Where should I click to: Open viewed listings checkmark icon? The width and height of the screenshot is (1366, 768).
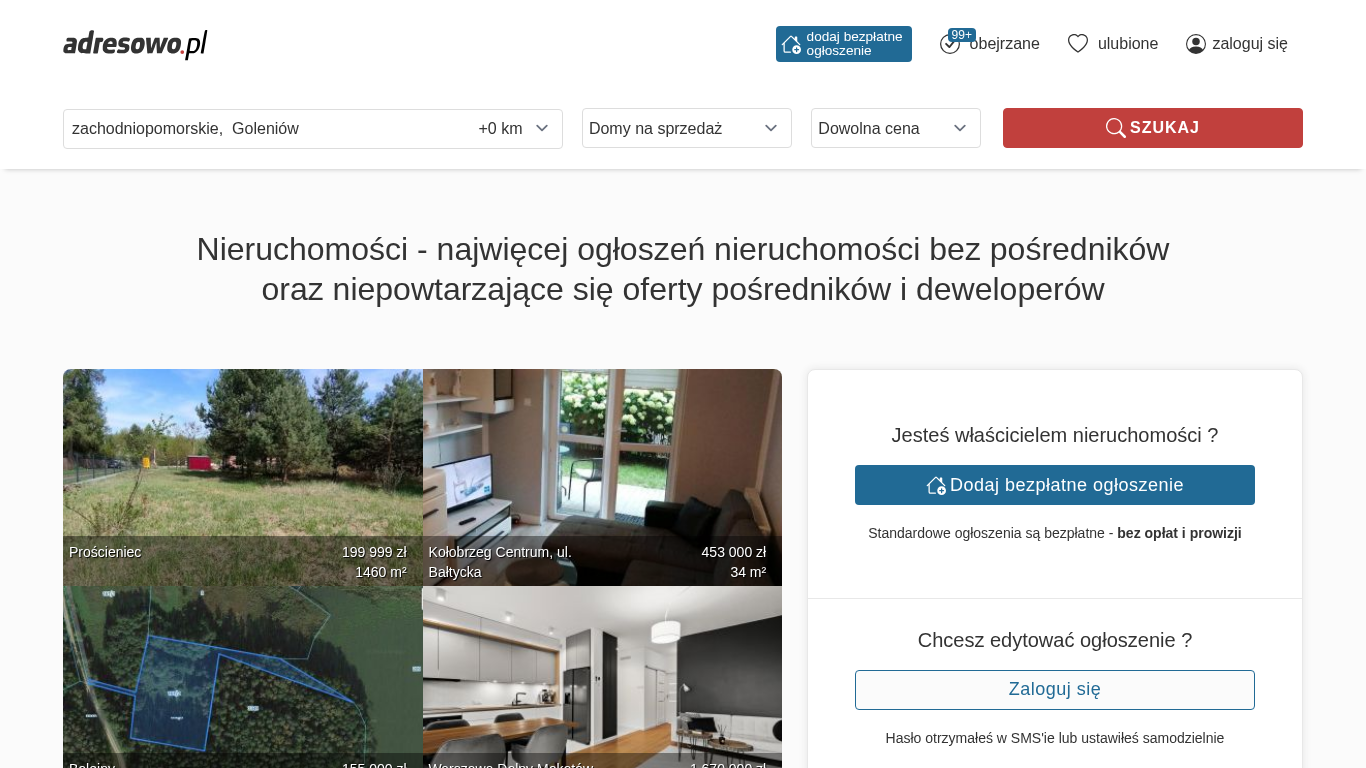tap(949, 45)
